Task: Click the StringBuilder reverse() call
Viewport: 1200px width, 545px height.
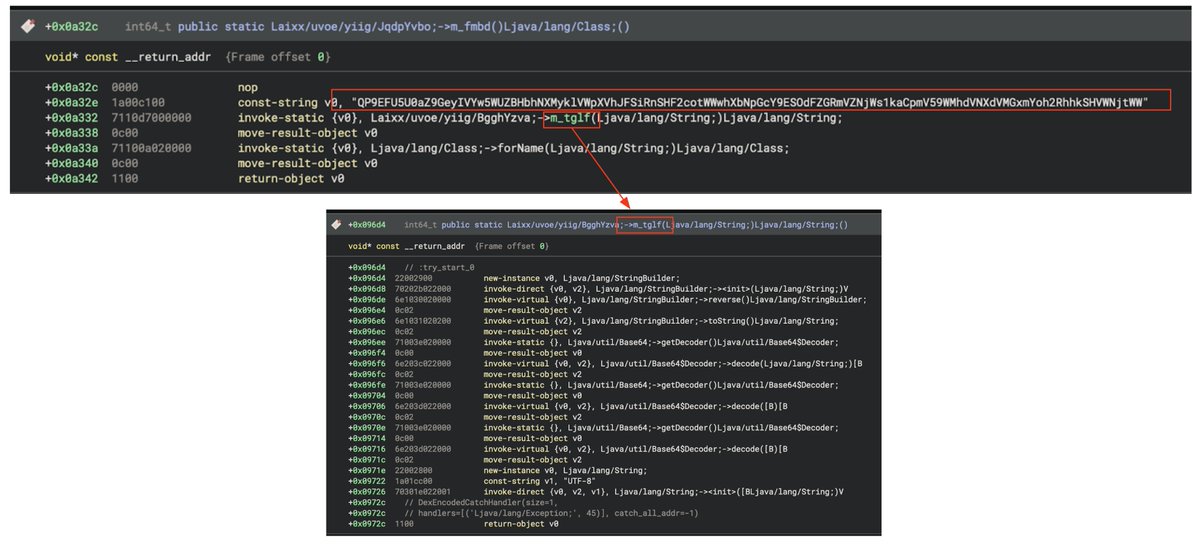Action: (675, 299)
